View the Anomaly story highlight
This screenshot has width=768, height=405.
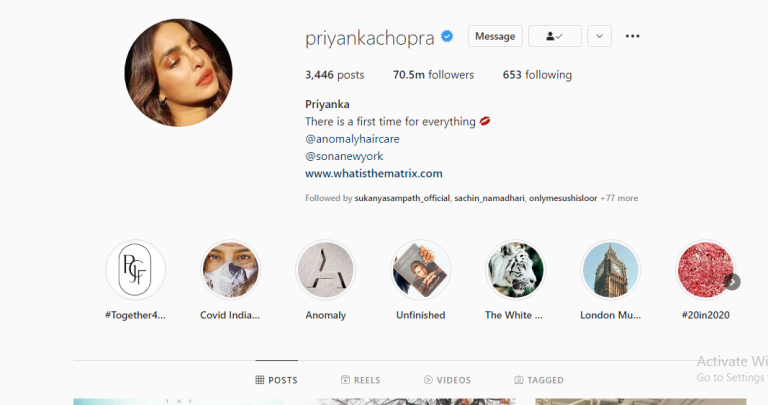[325, 270]
